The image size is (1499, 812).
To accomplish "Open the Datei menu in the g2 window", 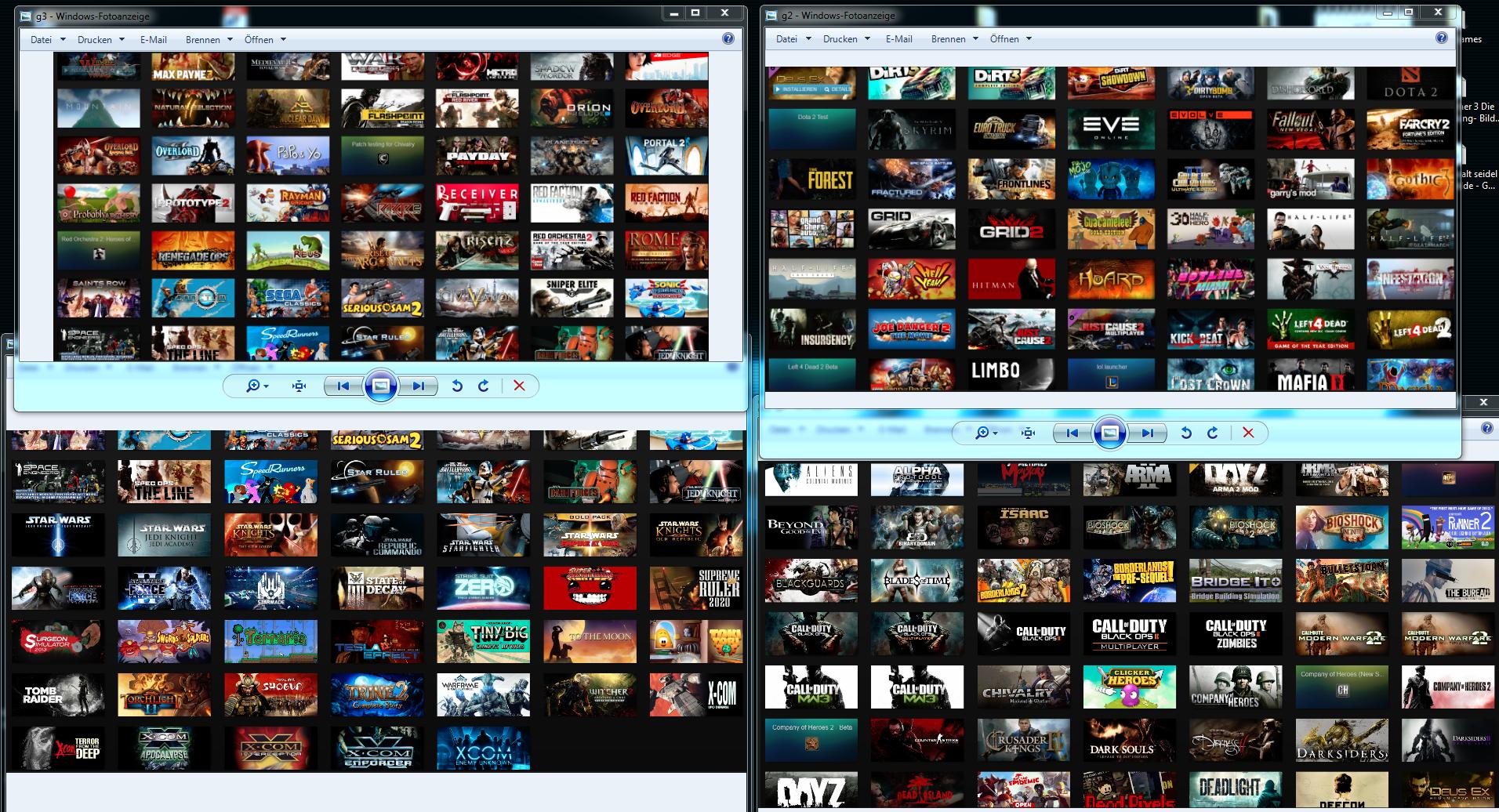I will click(x=793, y=38).
